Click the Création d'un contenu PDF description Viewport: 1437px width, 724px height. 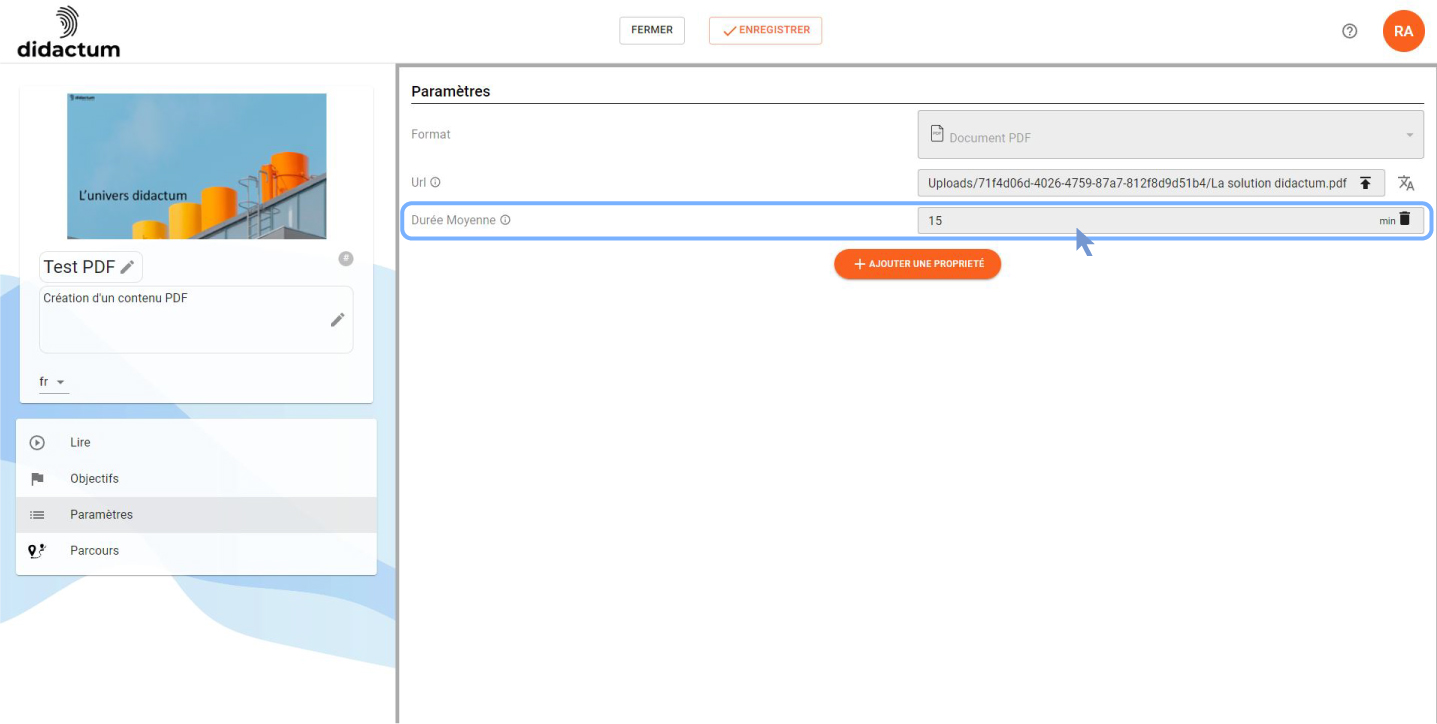point(115,298)
